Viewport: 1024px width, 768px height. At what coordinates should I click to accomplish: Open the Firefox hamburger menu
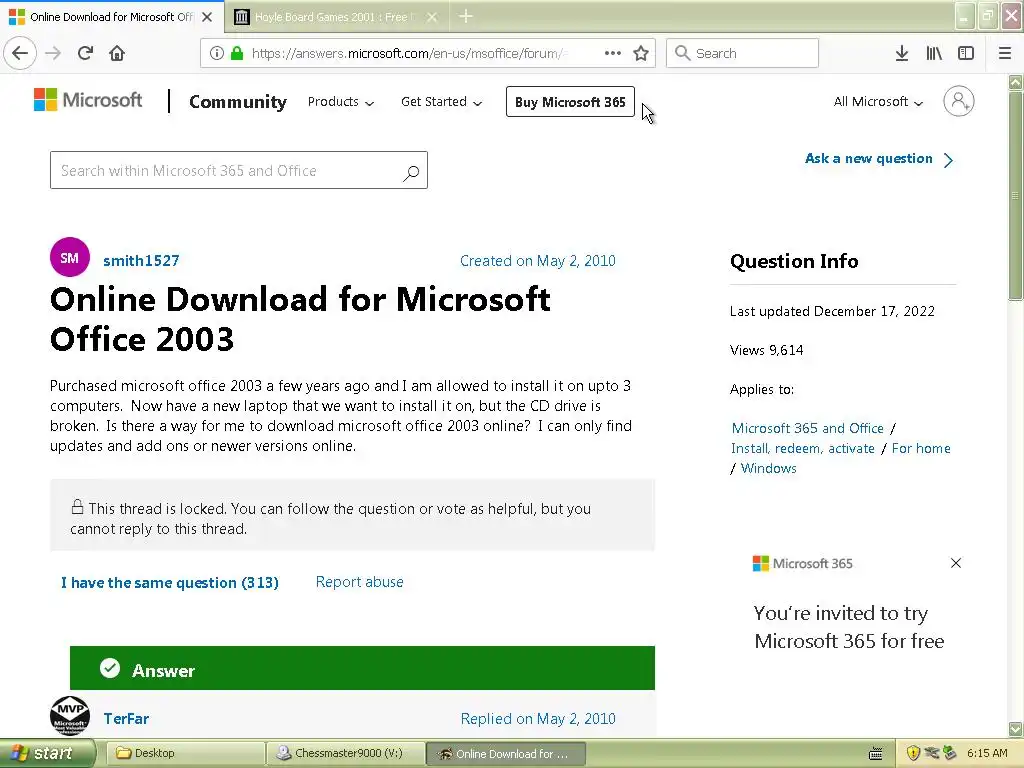1005,53
